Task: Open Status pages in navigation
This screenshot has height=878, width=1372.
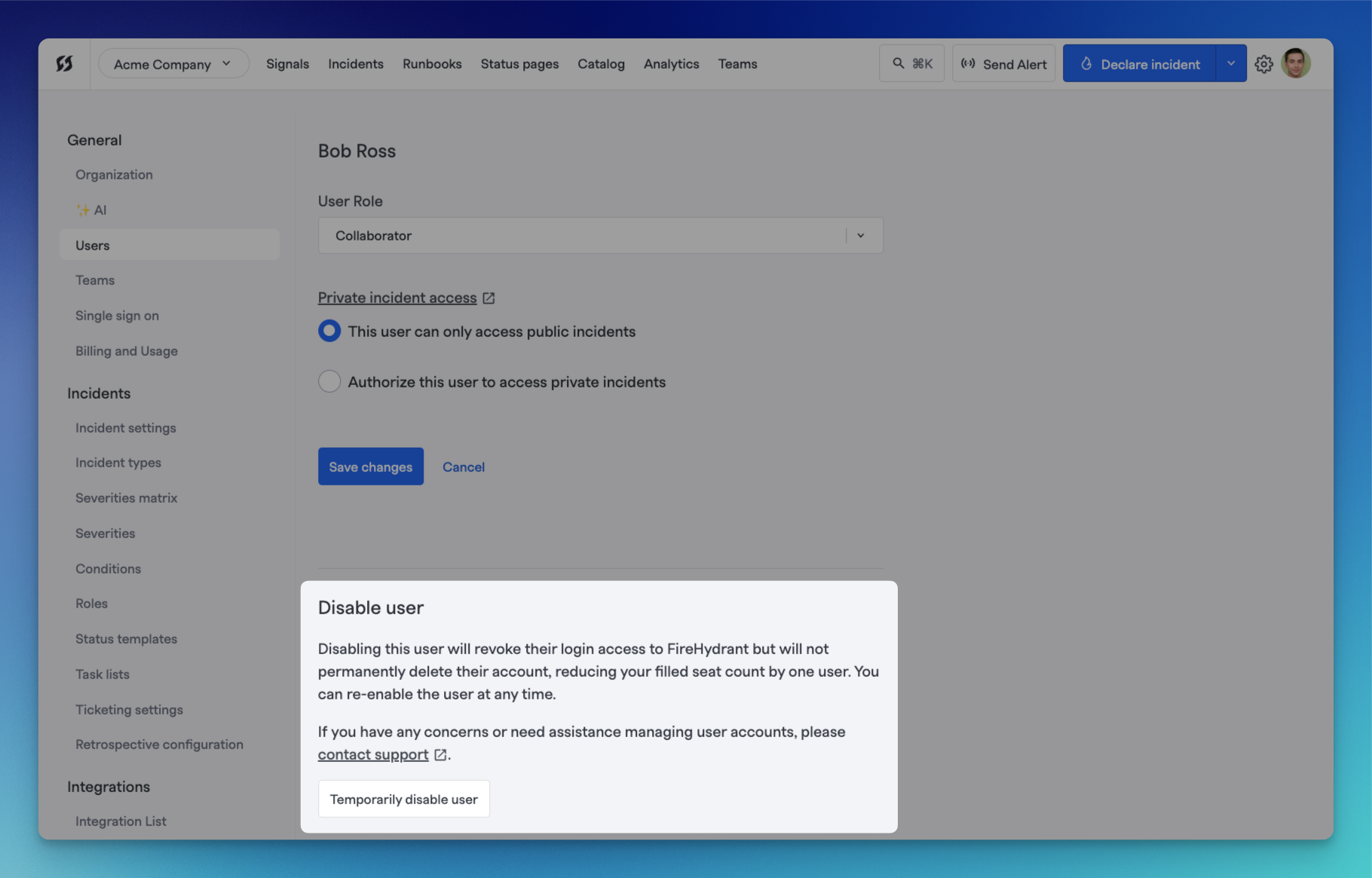Action: 520,64
